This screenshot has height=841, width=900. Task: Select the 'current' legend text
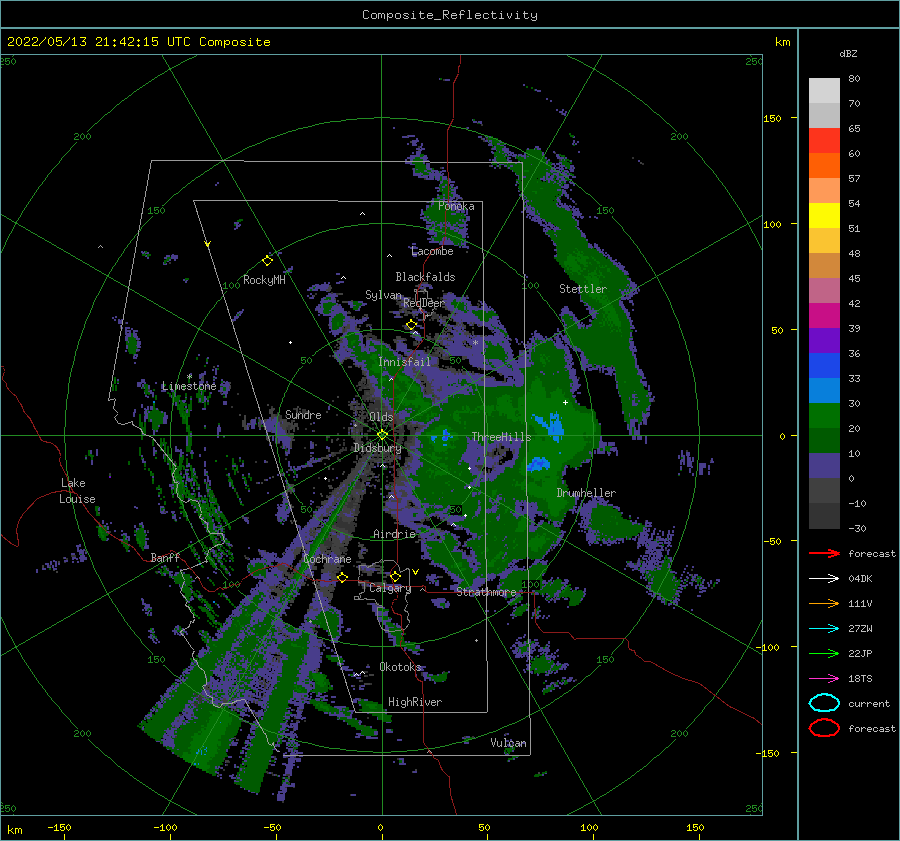869,704
